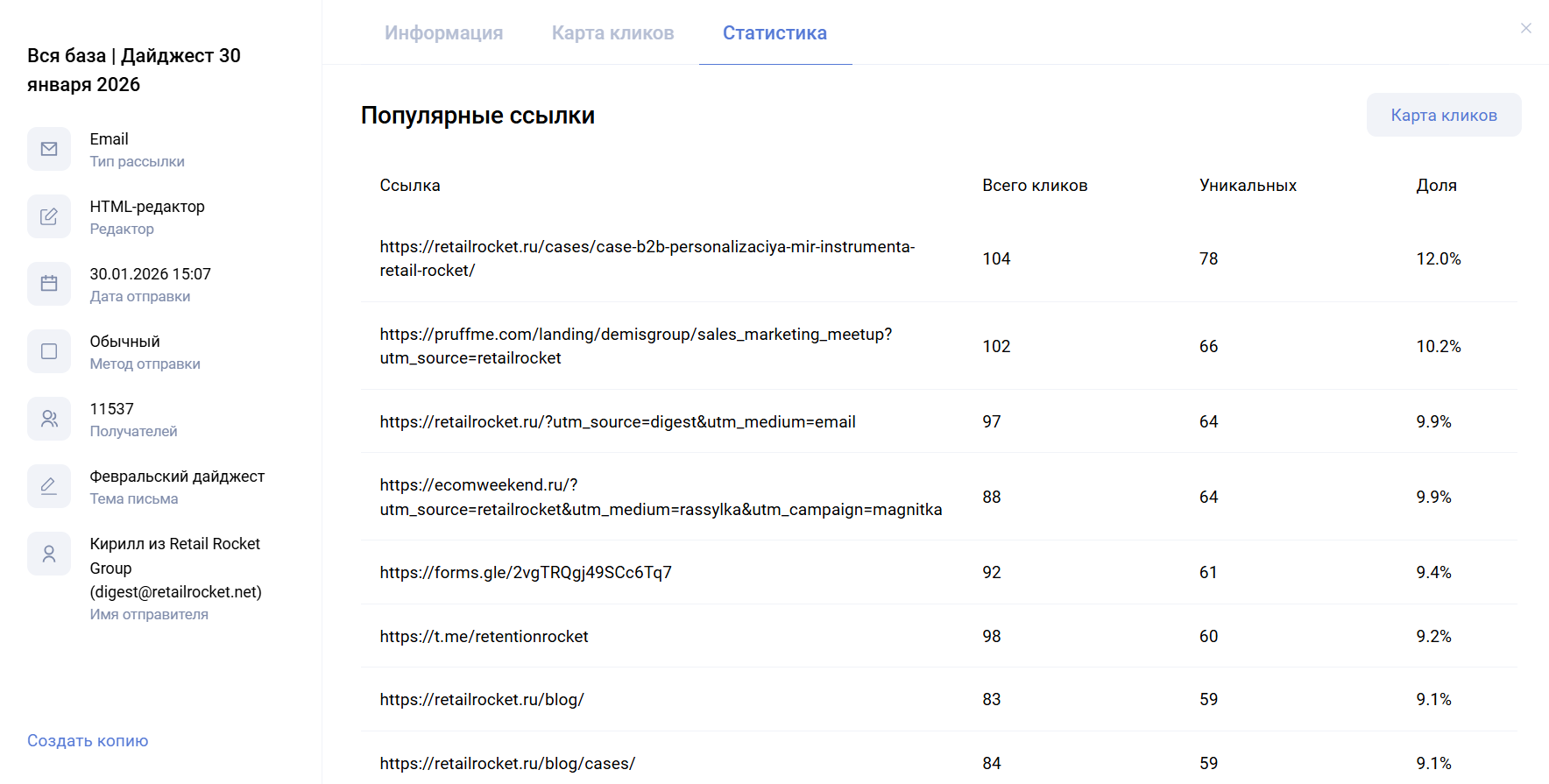Click the subject line pen icon
The height and width of the screenshot is (784, 1549).
(x=49, y=486)
